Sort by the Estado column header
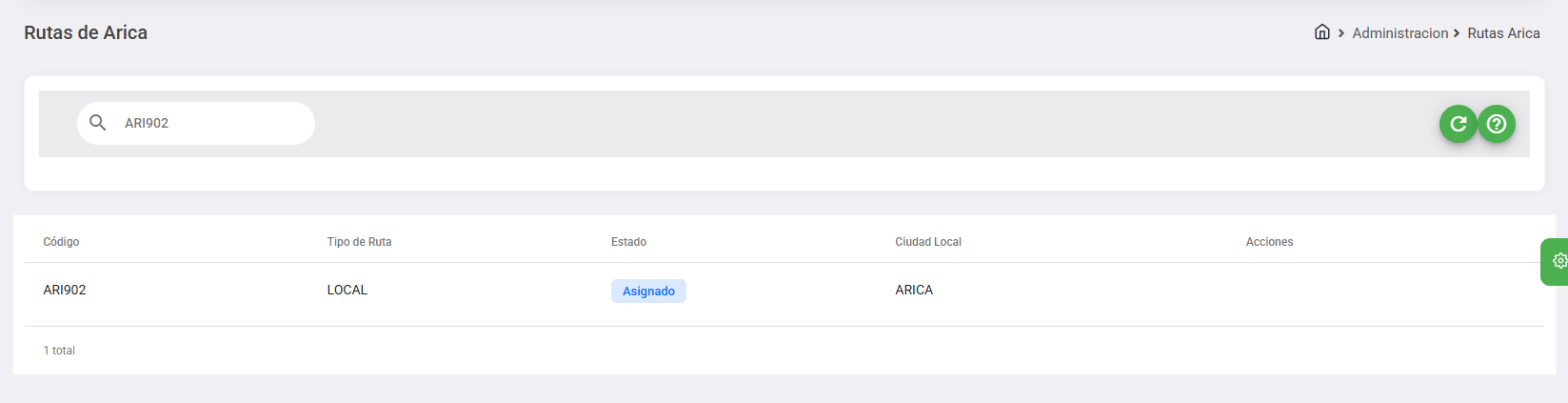This screenshot has height=403, width=1568. pyautogui.click(x=628, y=242)
